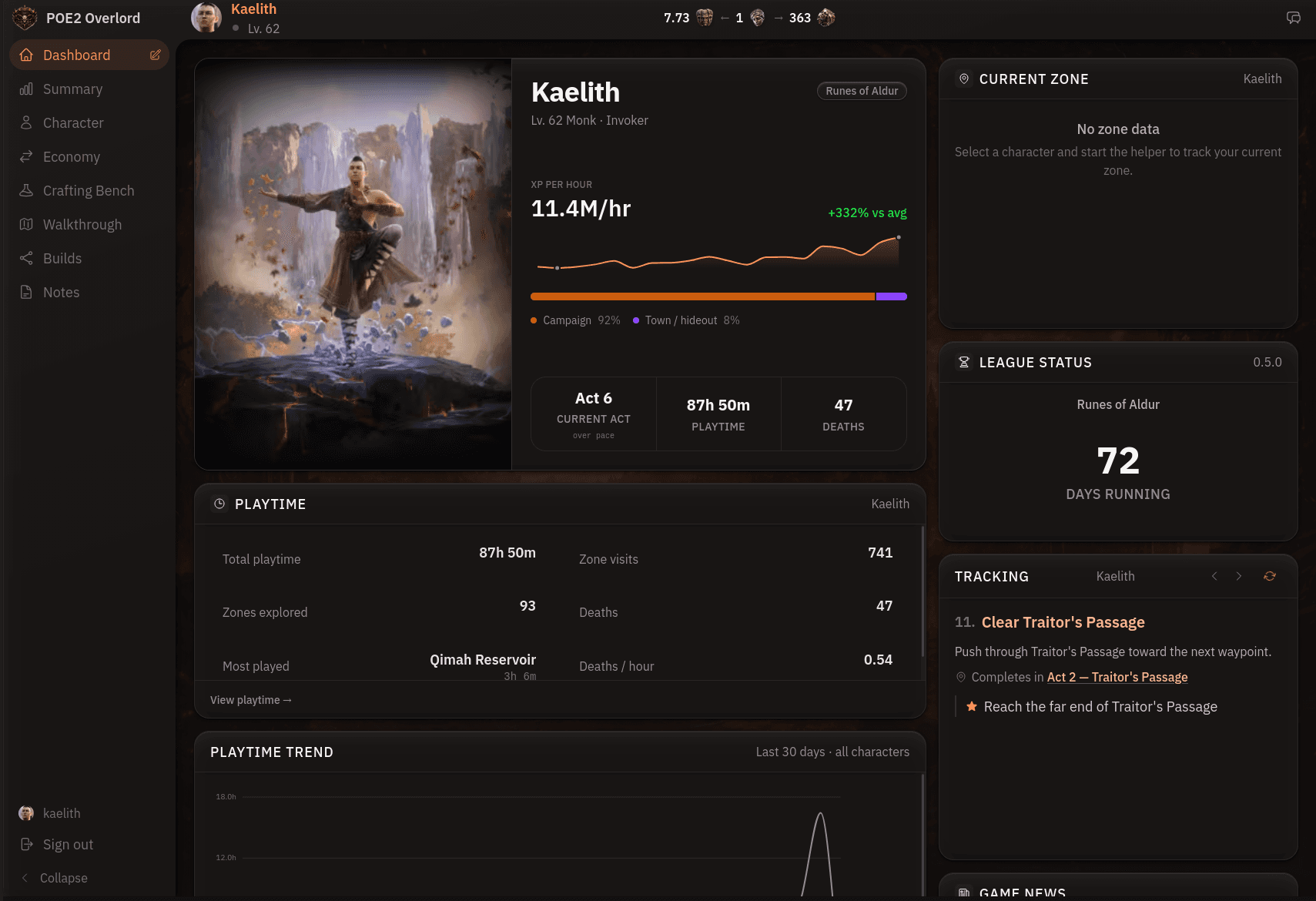Click the +332% vs avg label
Screen dimensions: 1316x901
(x=867, y=213)
